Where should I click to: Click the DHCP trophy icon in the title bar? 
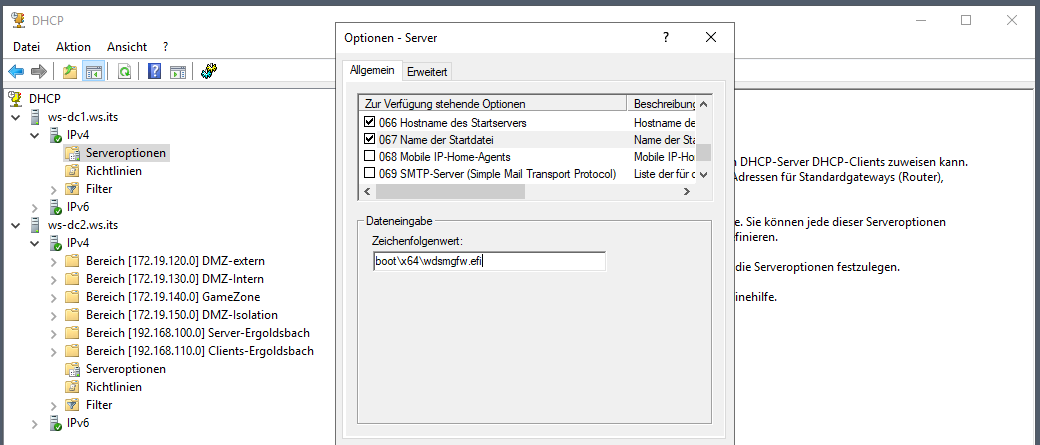click(x=19, y=20)
